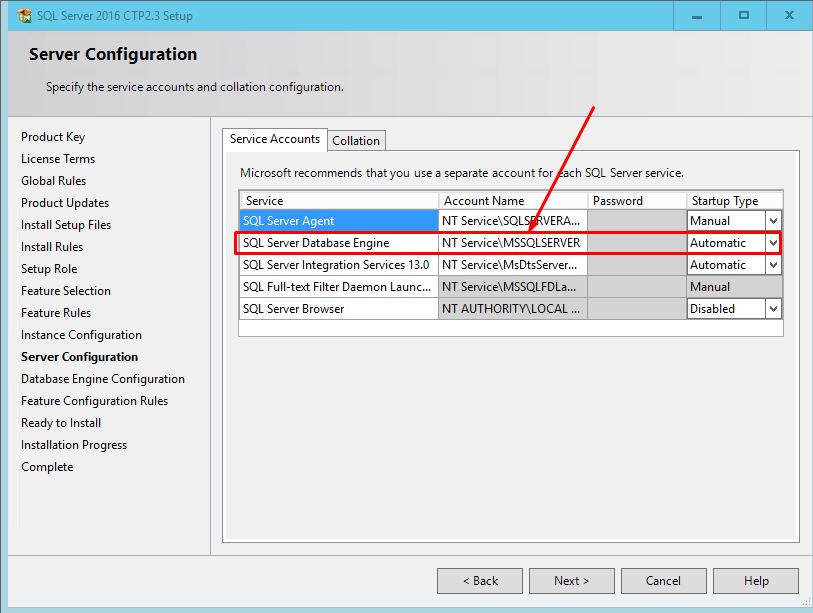The height and width of the screenshot is (613, 813).
Task: Click the Password column header
Action: [637, 201]
